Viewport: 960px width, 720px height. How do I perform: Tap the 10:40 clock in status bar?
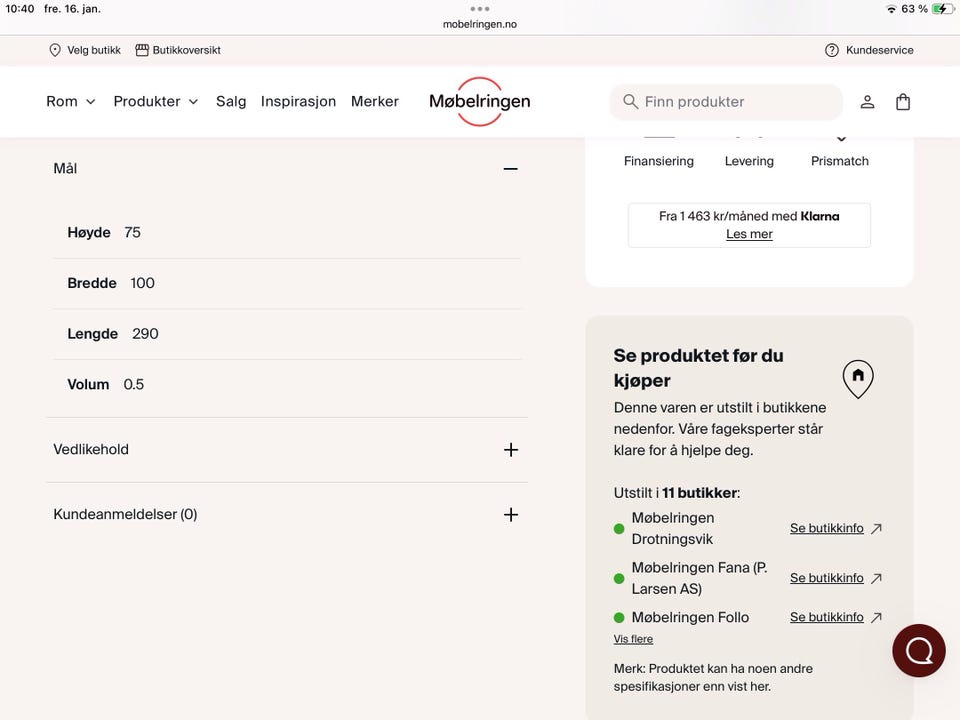pyautogui.click(x=20, y=9)
